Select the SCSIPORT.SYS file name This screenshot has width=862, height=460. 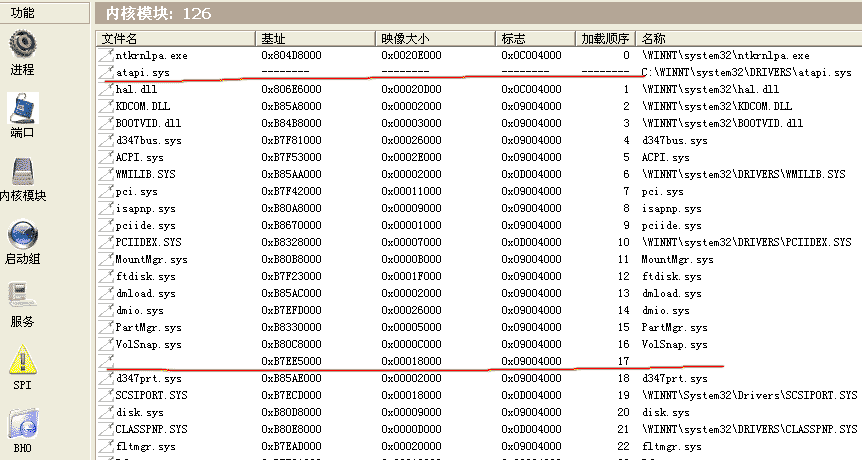click(x=151, y=395)
